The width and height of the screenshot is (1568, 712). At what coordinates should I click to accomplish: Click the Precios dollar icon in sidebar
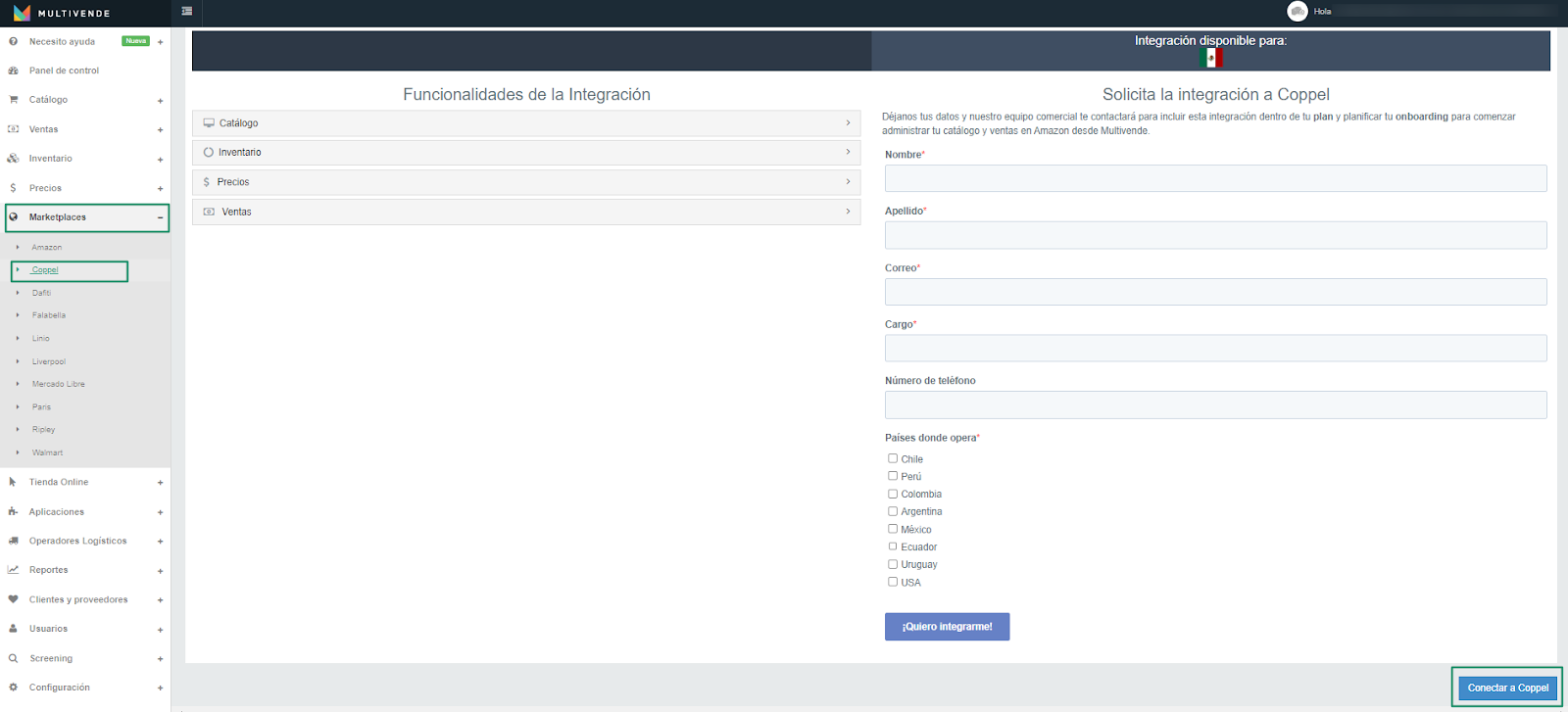click(x=13, y=188)
